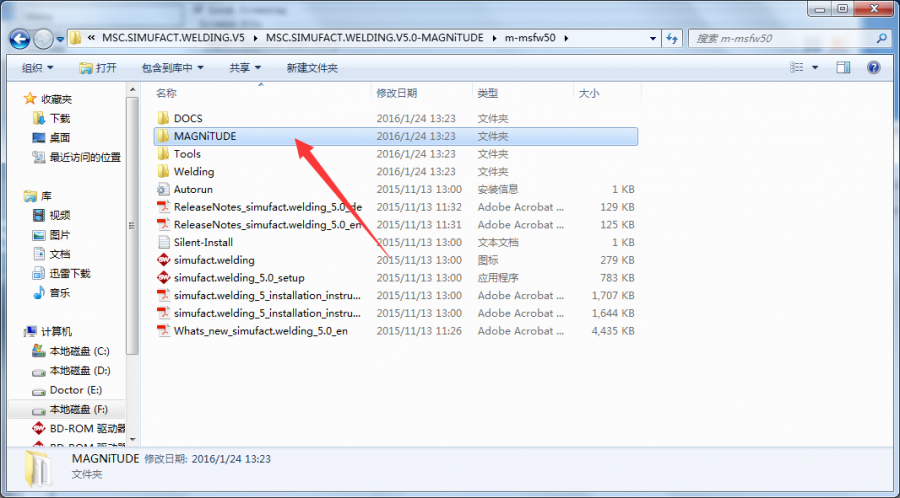The height and width of the screenshot is (498, 900).
Task: Open Doctor (E:) drive
Action: click(76, 390)
